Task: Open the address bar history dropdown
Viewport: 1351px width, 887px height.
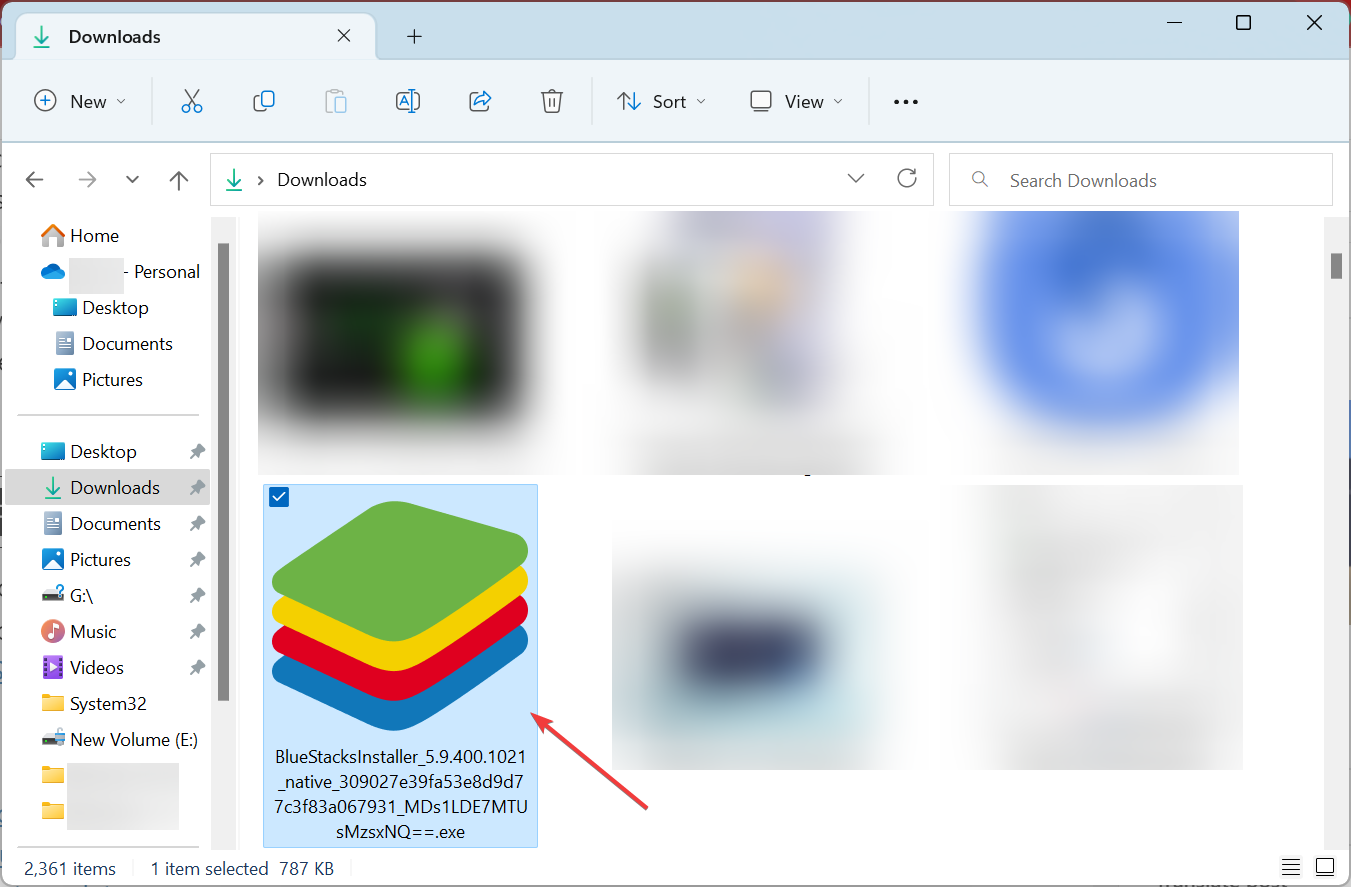Action: [856, 179]
